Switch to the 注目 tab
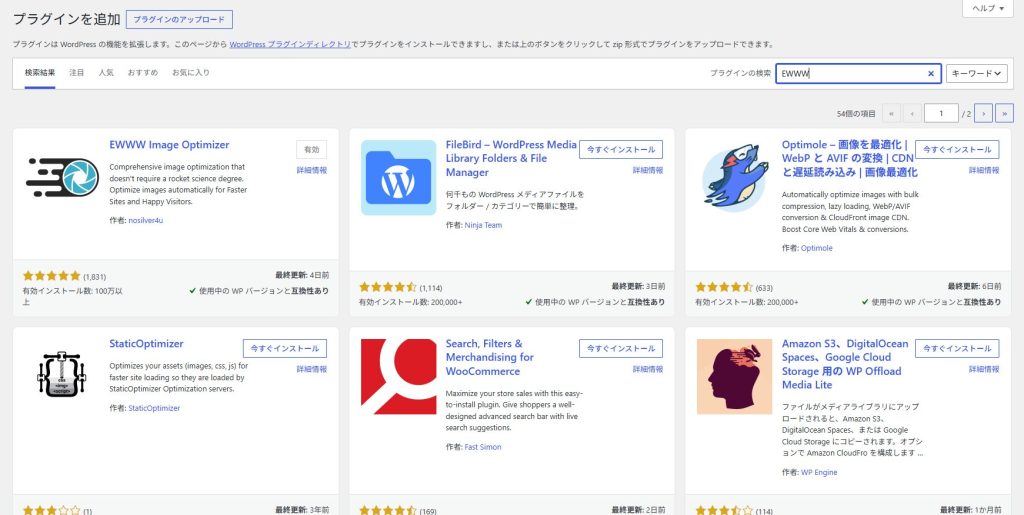The width and height of the screenshot is (1024, 515). pos(76,73)
